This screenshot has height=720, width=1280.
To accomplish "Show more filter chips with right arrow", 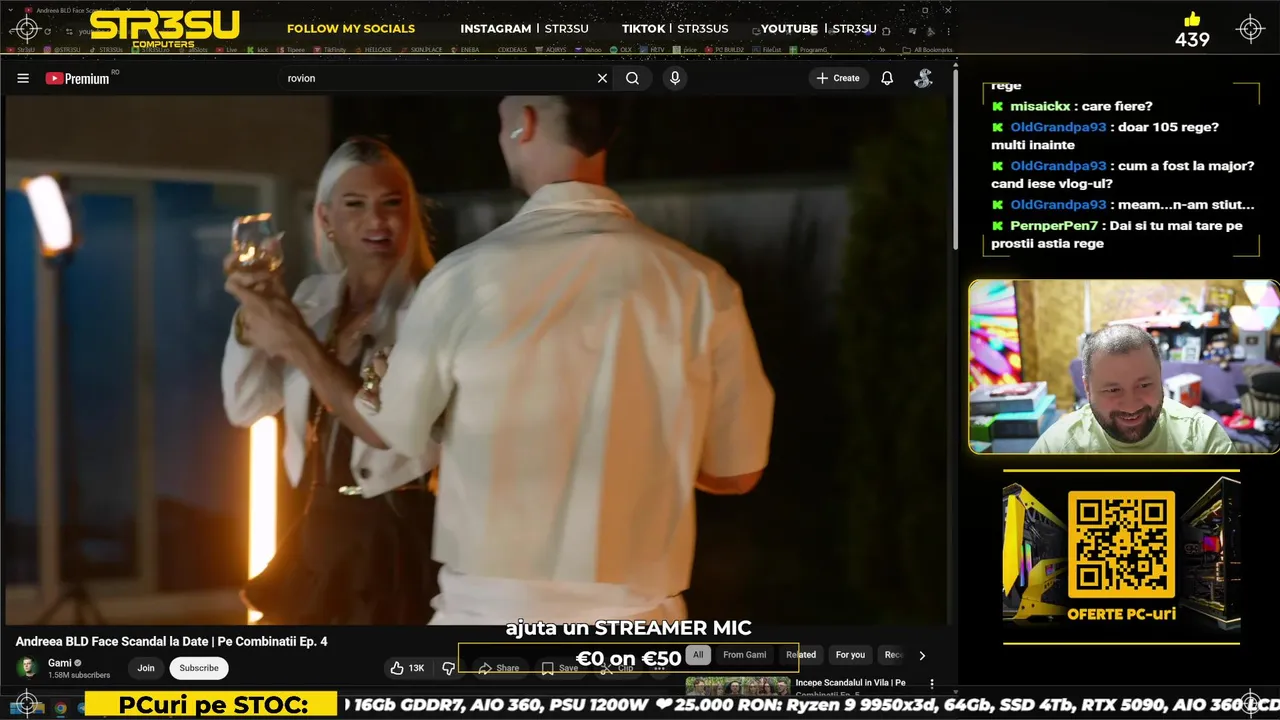I will click(x=922, y=655).
